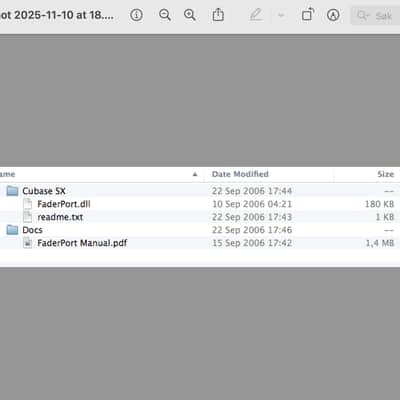Click the date 10 Sep 2006 04:21
Screen dimensions: 400x400
pos(252,204)
